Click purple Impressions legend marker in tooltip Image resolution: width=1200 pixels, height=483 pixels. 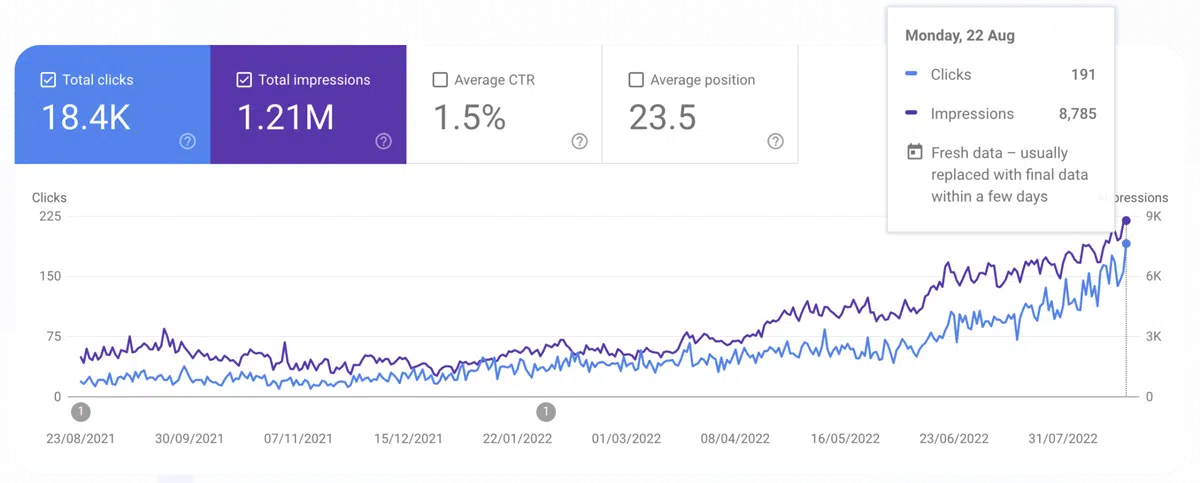911,114
